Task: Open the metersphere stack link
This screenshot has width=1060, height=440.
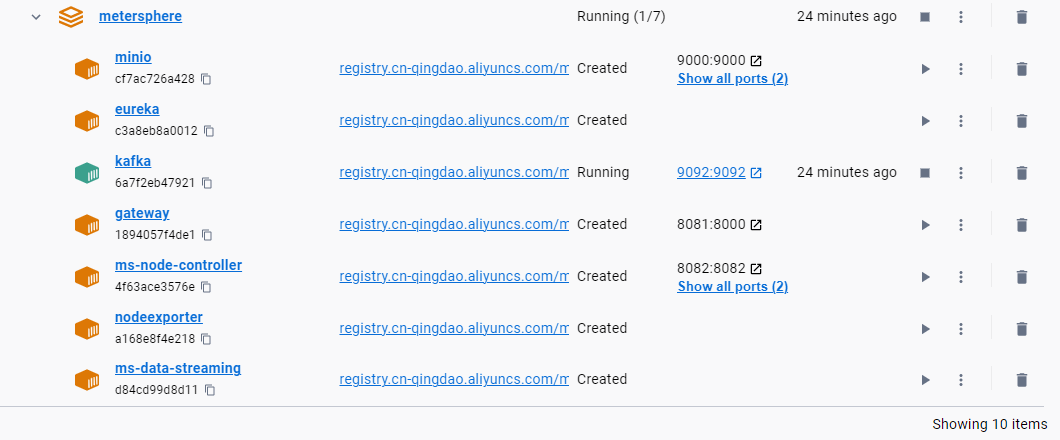Action: coord(141,16)
